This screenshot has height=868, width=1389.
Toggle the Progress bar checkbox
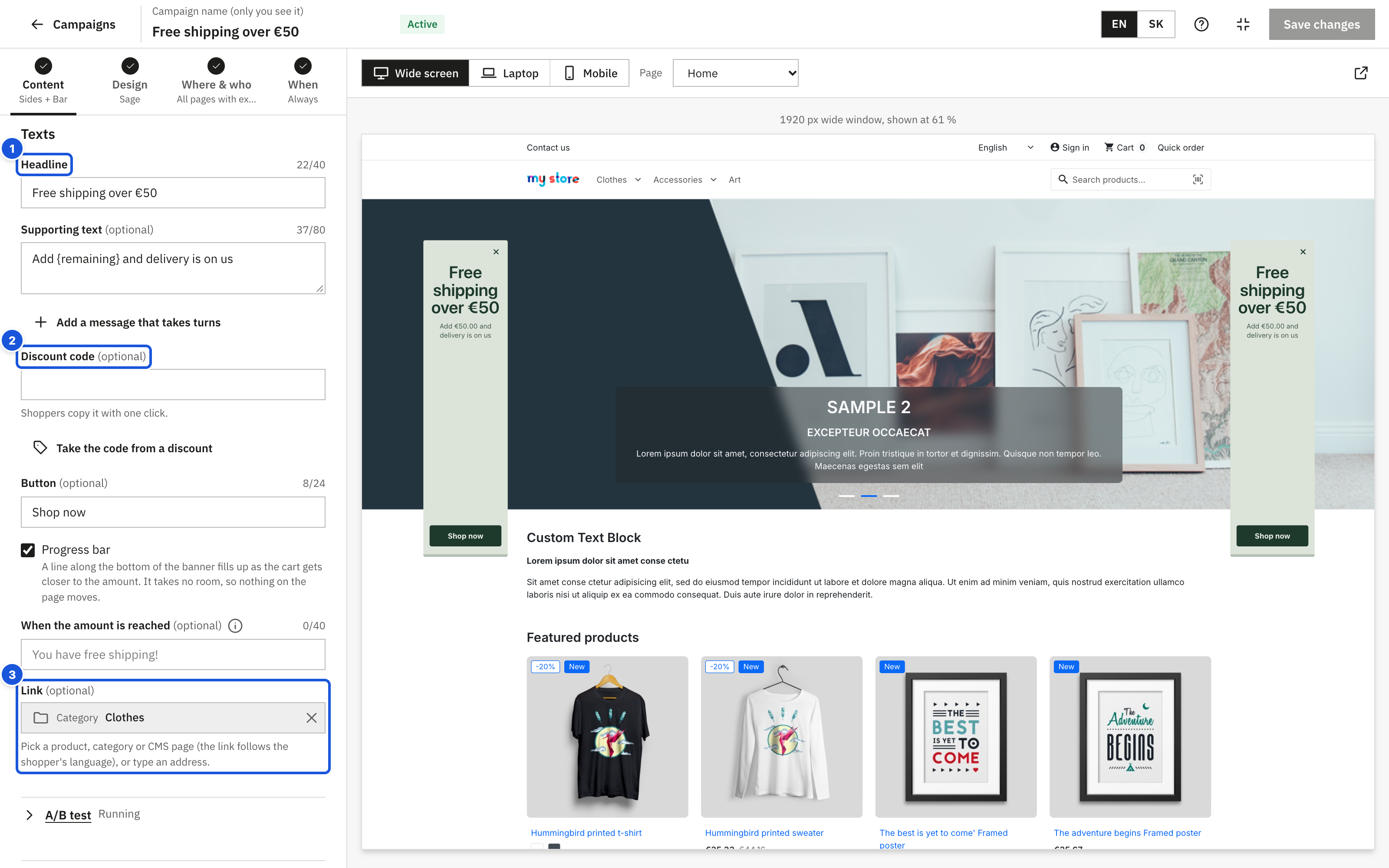tap(27, 550)
